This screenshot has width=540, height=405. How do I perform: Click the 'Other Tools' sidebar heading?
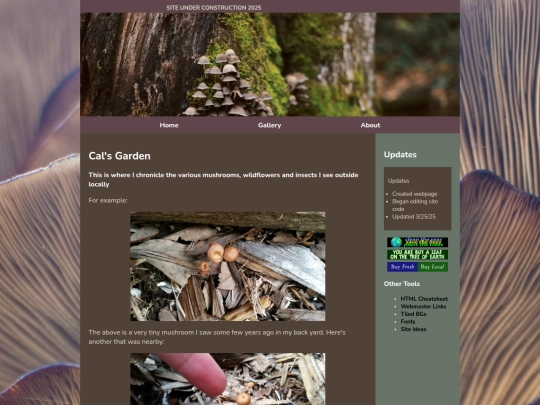coord(402,284)
